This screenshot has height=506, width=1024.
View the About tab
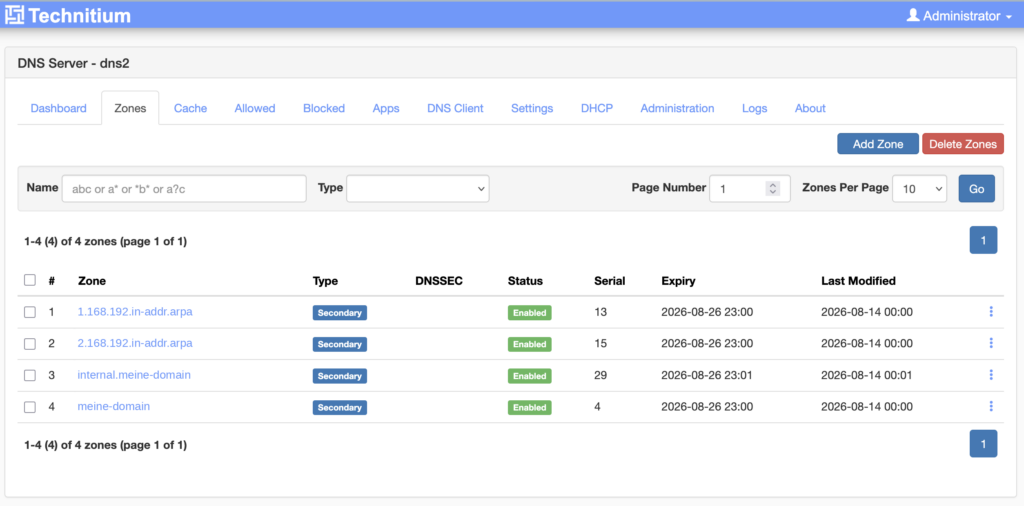point(810,108)
